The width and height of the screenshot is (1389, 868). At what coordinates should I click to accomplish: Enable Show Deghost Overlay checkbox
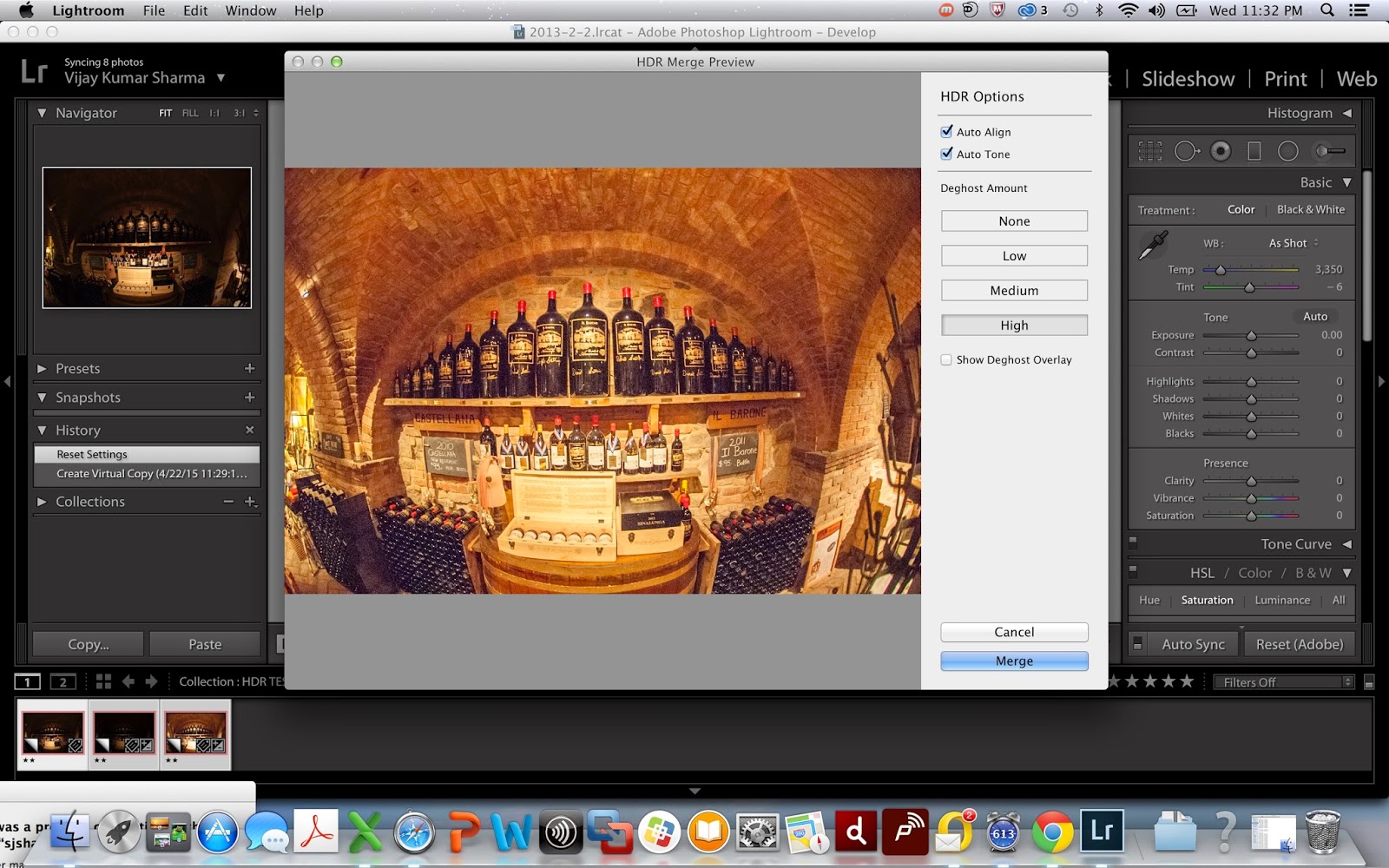(946, 359)
